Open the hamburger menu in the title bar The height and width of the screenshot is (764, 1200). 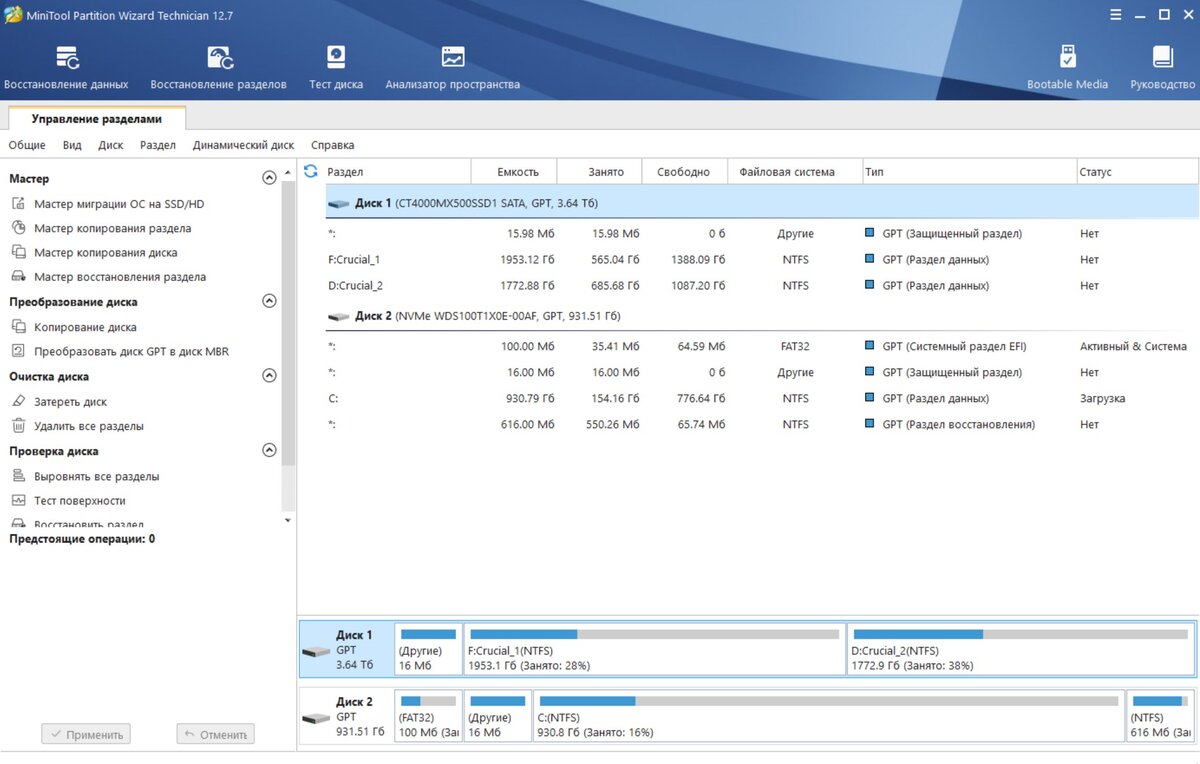click(1115, 15)
